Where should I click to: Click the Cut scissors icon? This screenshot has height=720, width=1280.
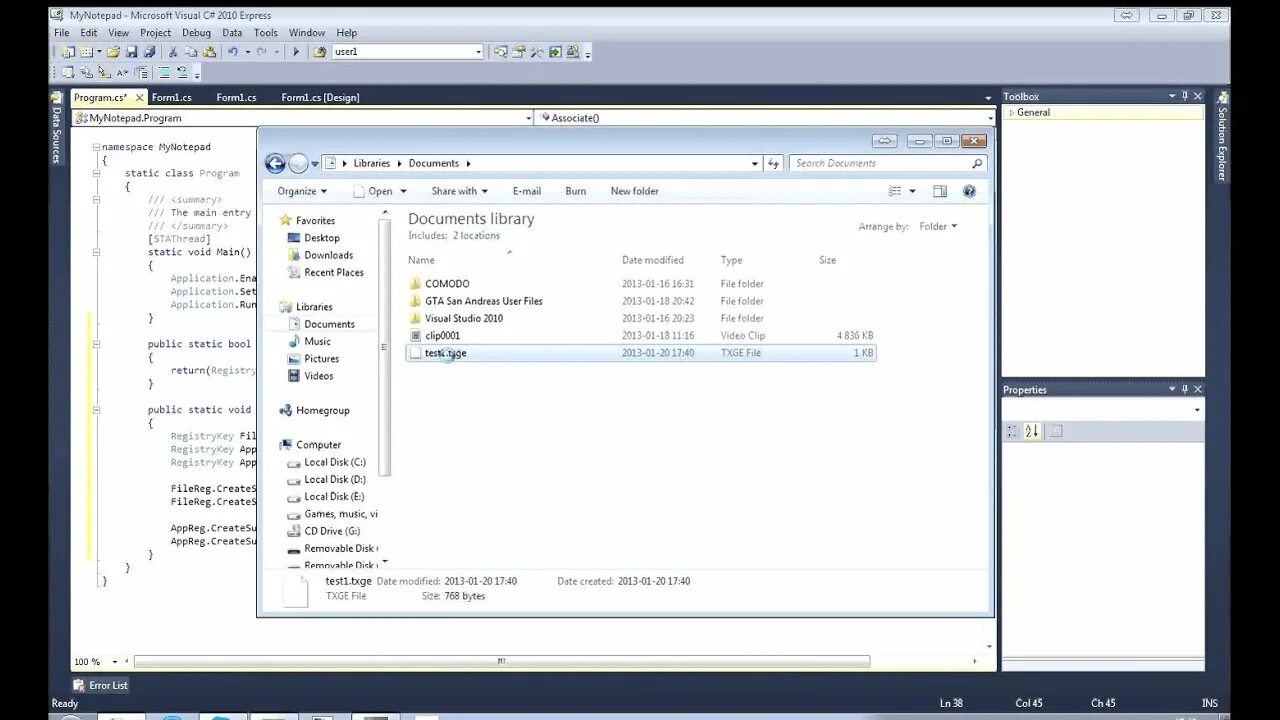(173, 52)
